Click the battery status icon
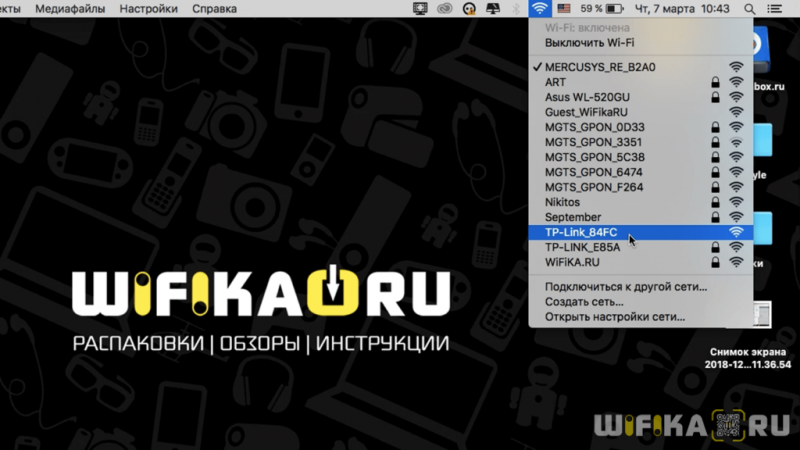Image resolution: width=800 pixels, height=450 pixels. point(615,9)
